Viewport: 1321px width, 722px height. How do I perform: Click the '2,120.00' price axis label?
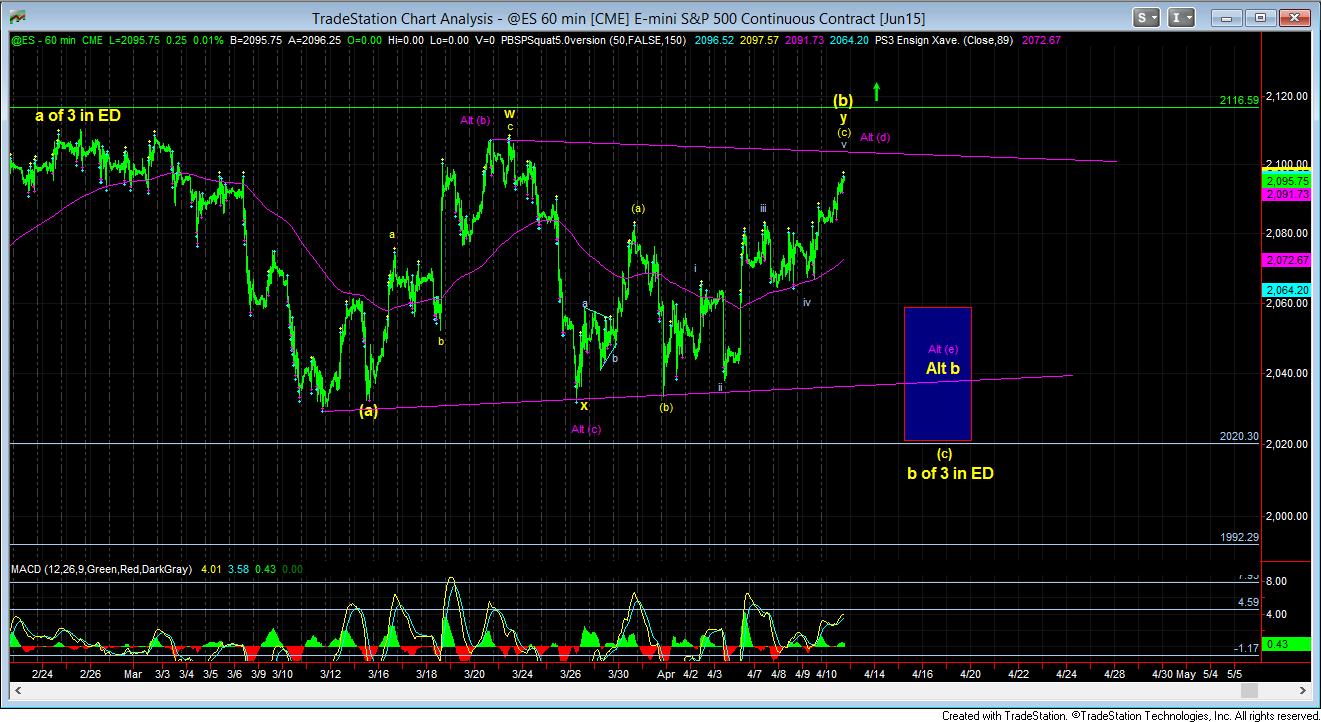click(1287, 96)
